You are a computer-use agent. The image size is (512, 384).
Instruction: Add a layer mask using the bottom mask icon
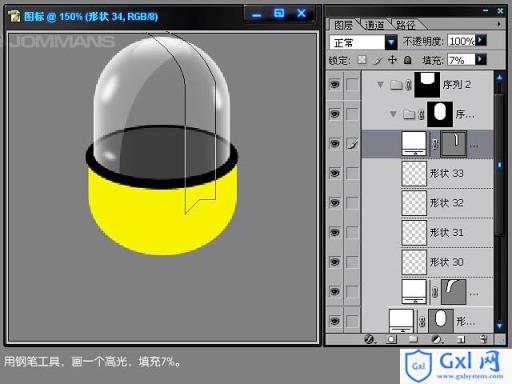click(x=391, y=339)
